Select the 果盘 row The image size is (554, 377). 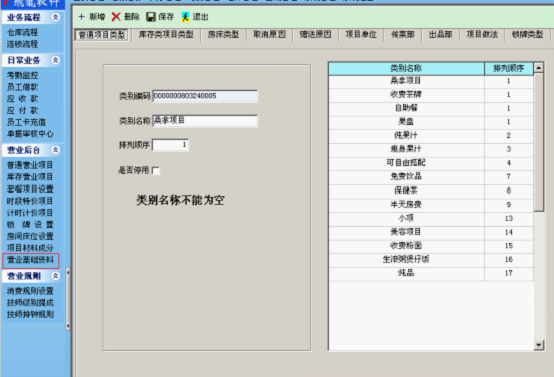(x=431, y=122)
